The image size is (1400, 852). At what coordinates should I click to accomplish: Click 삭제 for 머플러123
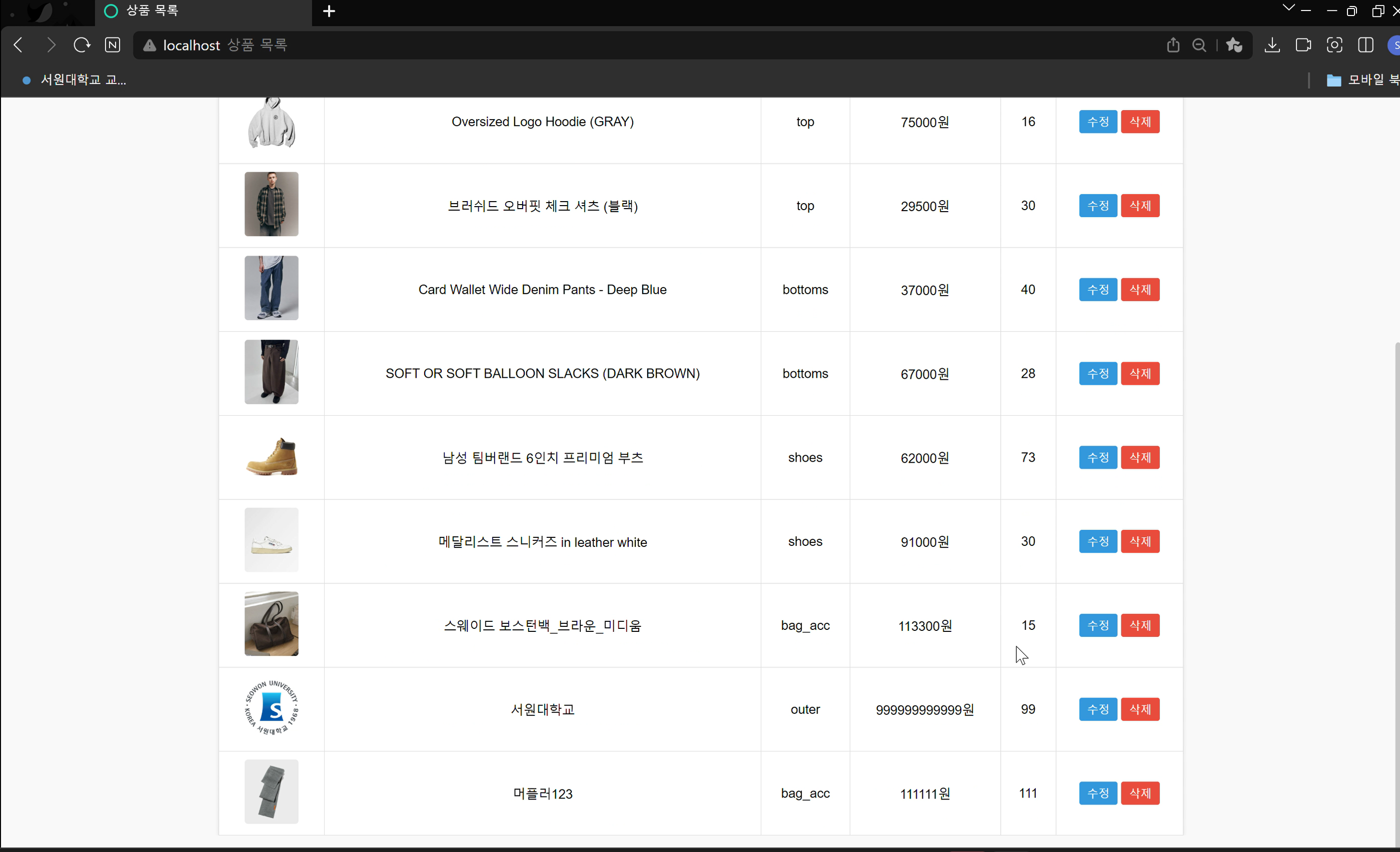coord(1140,793)
